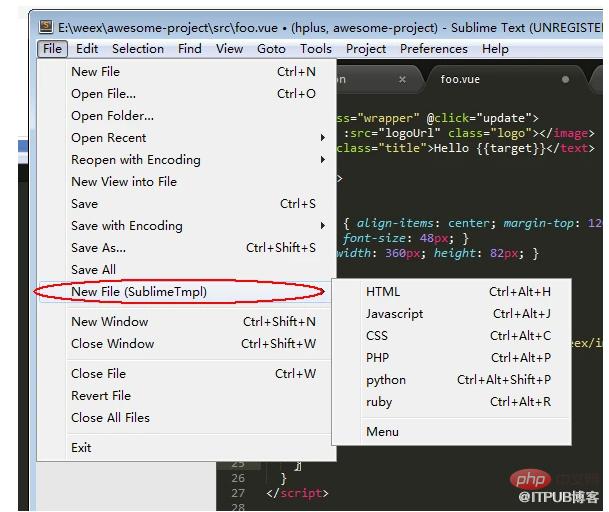Expand the Open Recent submenu
The image size is (609, 512).
tap(187, 138)
